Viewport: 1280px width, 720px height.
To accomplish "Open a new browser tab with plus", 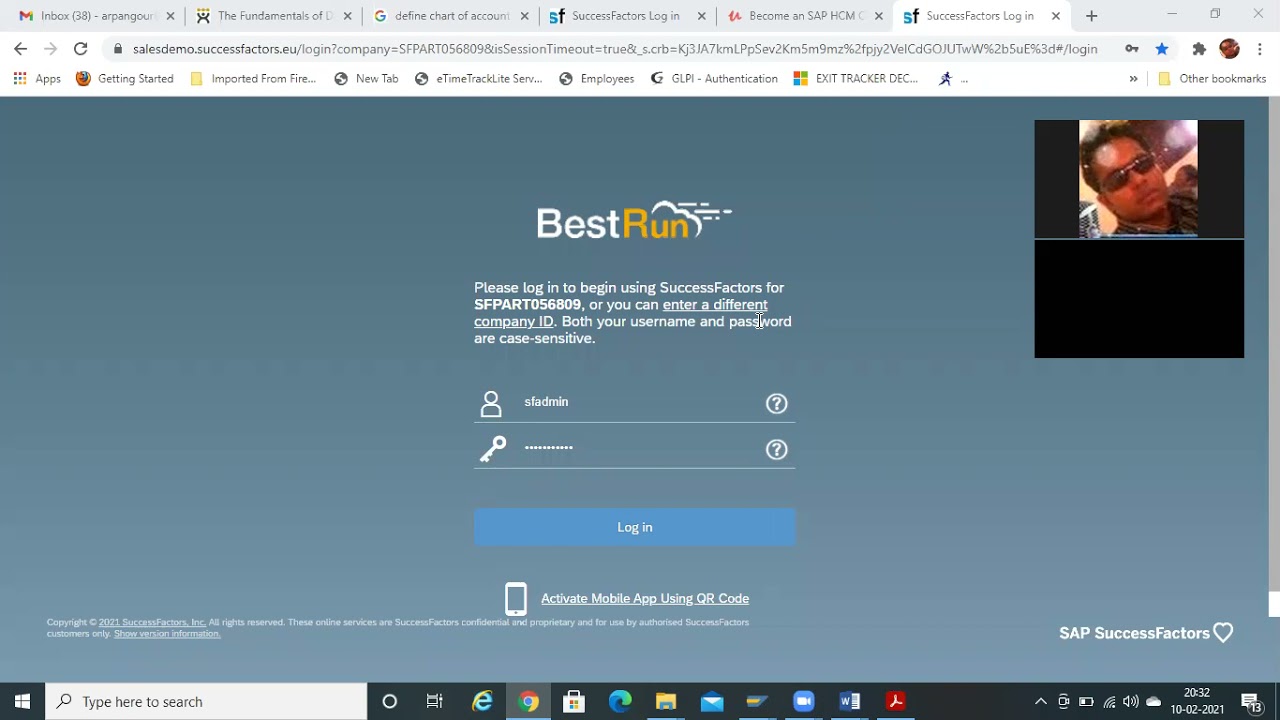I will tap(1091, 16).
